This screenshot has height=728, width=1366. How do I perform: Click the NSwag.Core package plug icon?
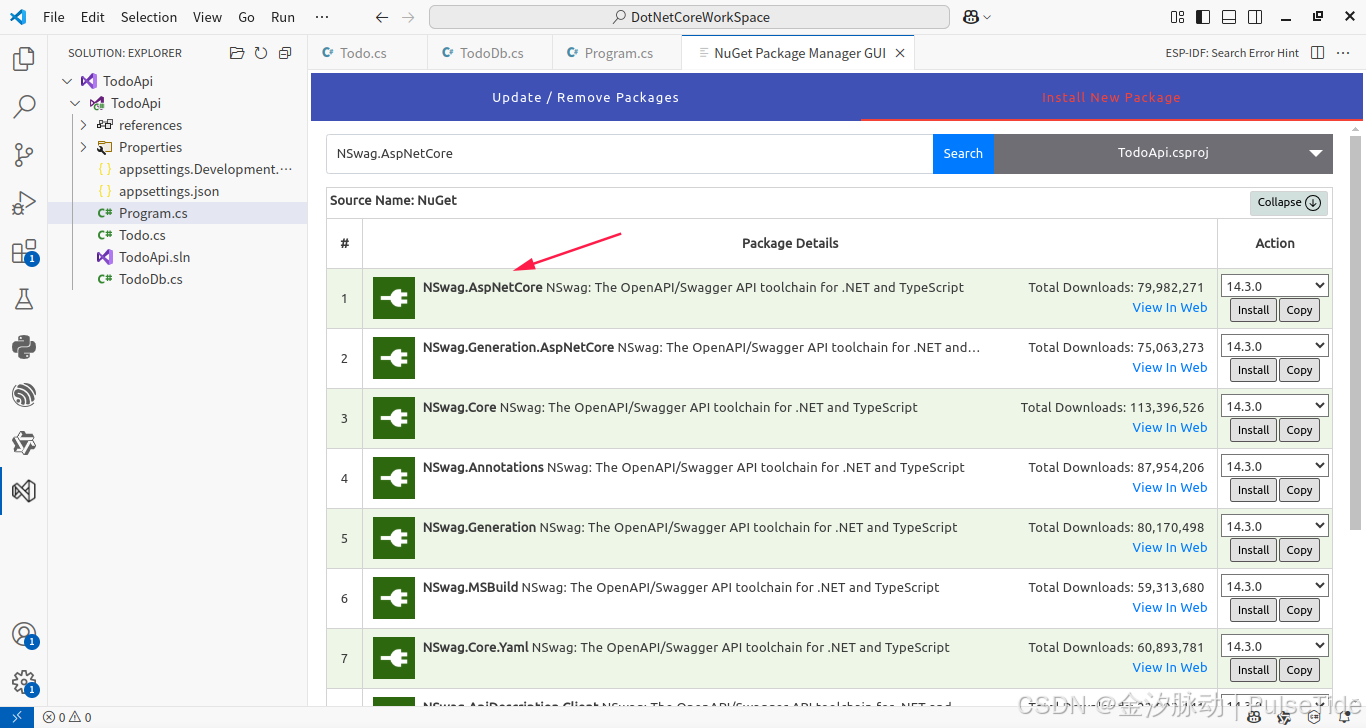coord(394,418)
